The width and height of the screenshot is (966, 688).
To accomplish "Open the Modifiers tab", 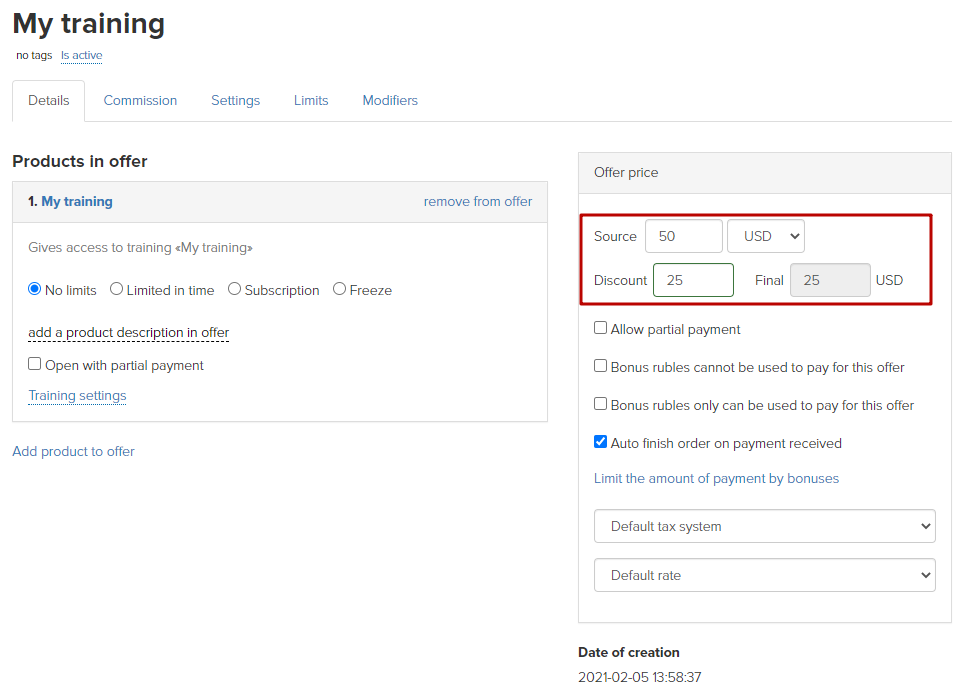I will pos(389,100).
